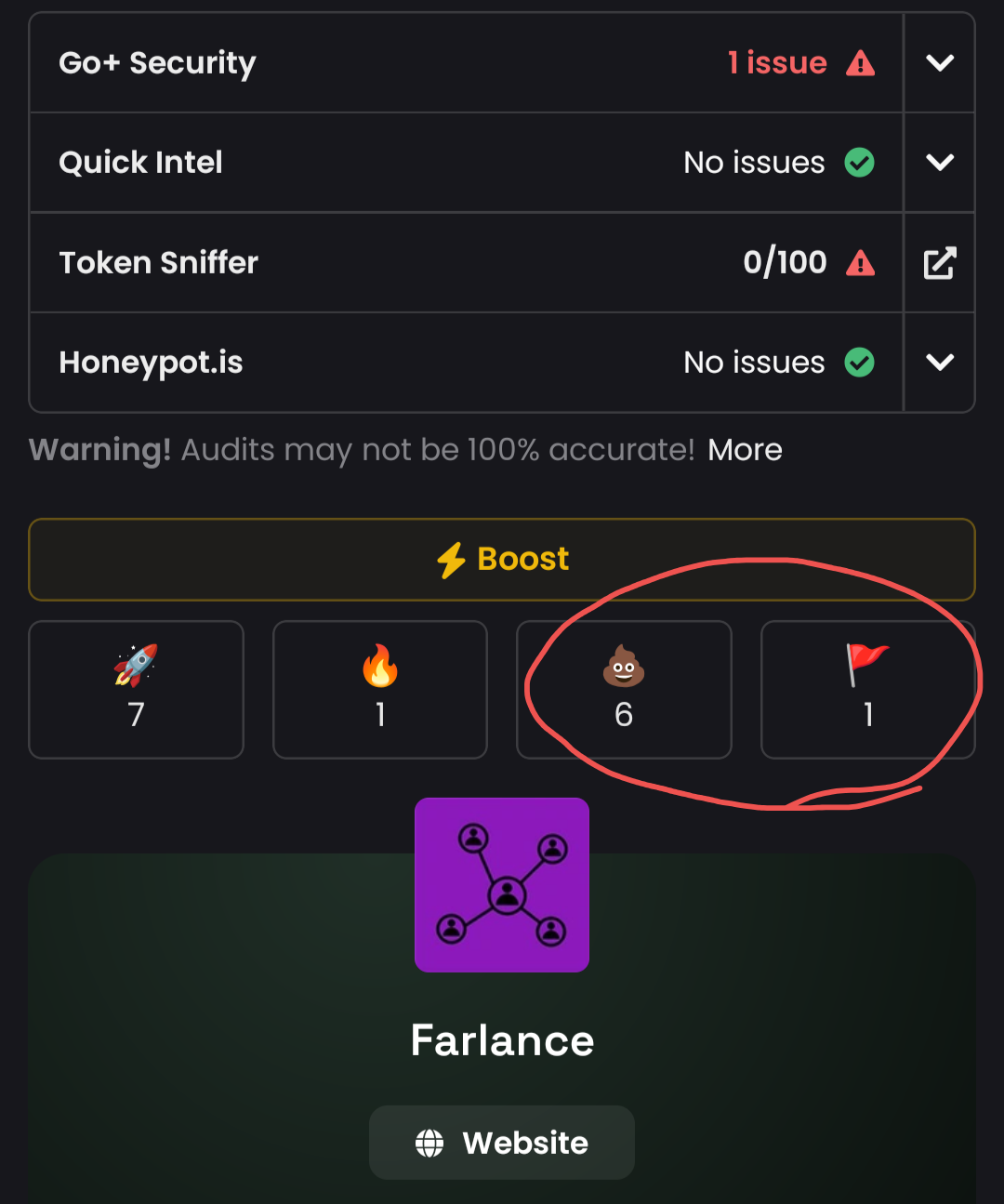Open Token Sniffer external link icon
This screenshot has width=1004, height=1204.
click(x=939, y=263)
